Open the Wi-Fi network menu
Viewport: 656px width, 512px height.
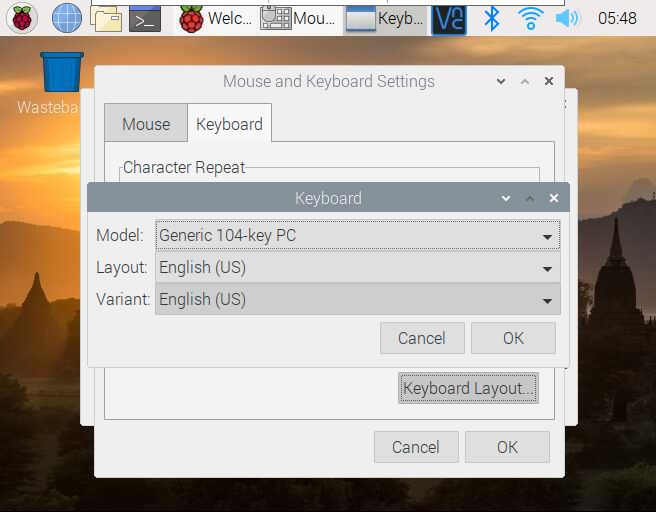click(x=530, y=18)
